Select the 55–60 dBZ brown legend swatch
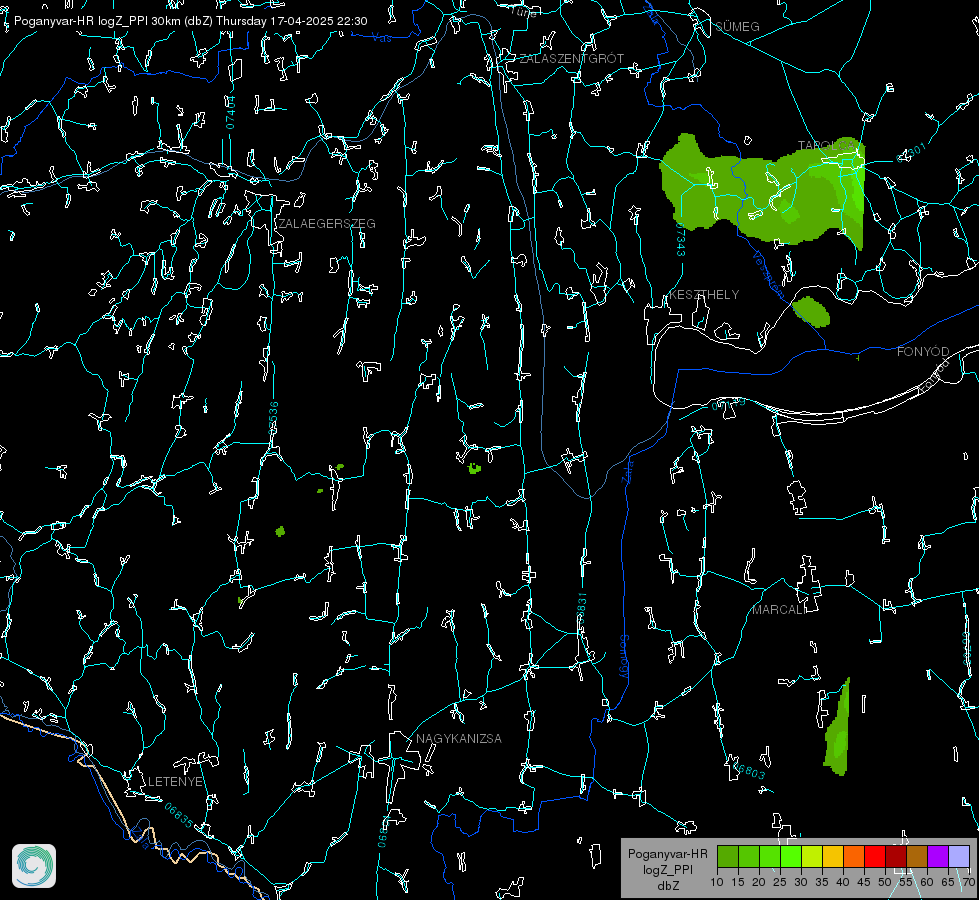 pyautogui.click(x=917, y=856)
